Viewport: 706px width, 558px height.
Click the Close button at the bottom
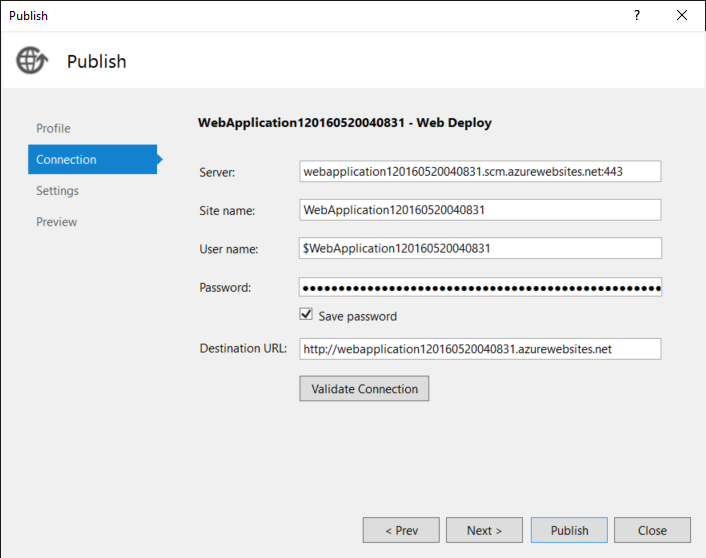pos(652,530)
